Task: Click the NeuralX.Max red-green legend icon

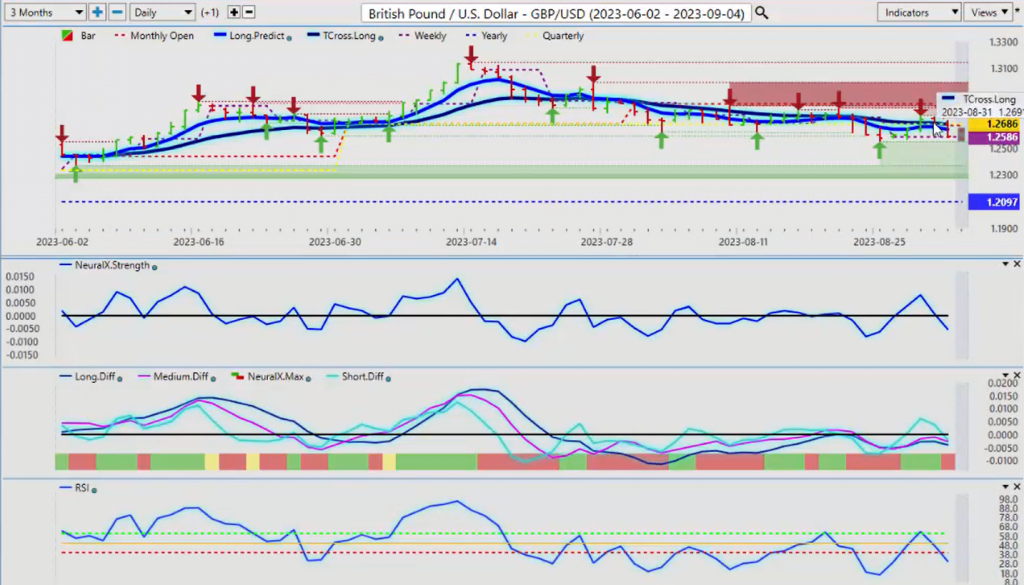Action: click(x=237, y=377)
